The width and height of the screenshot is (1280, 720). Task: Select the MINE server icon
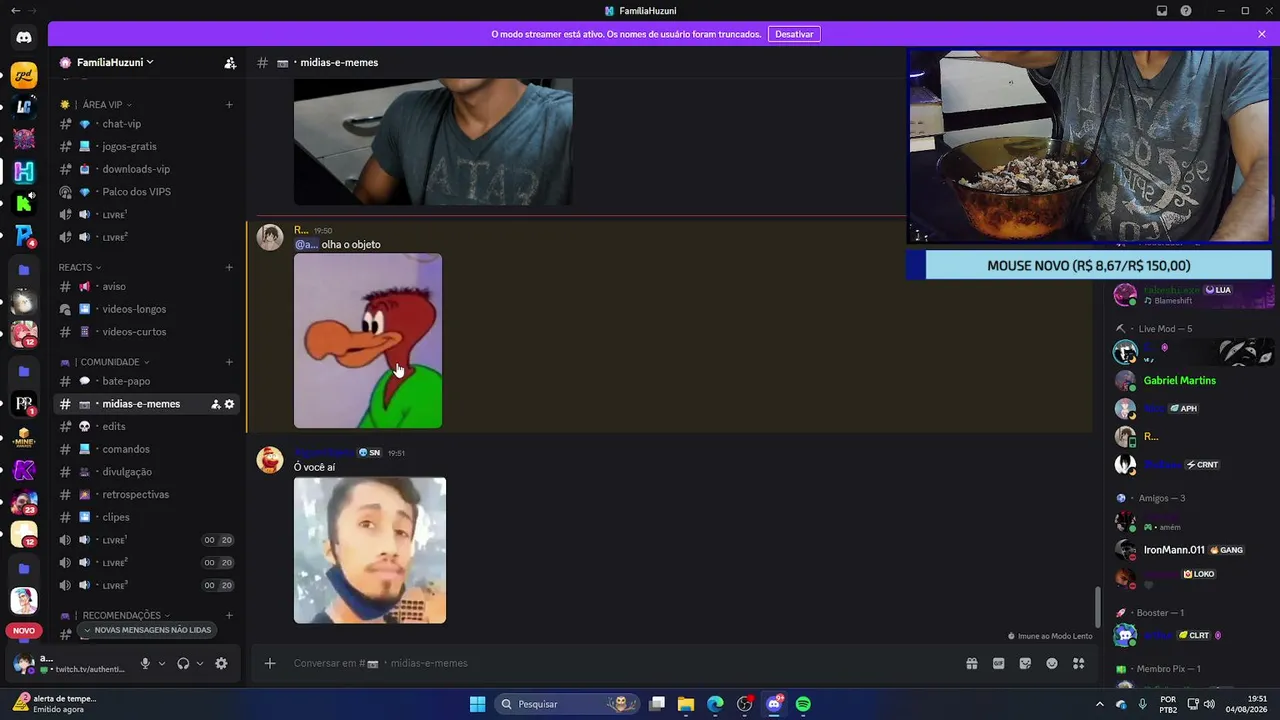(x=24, y=438)
